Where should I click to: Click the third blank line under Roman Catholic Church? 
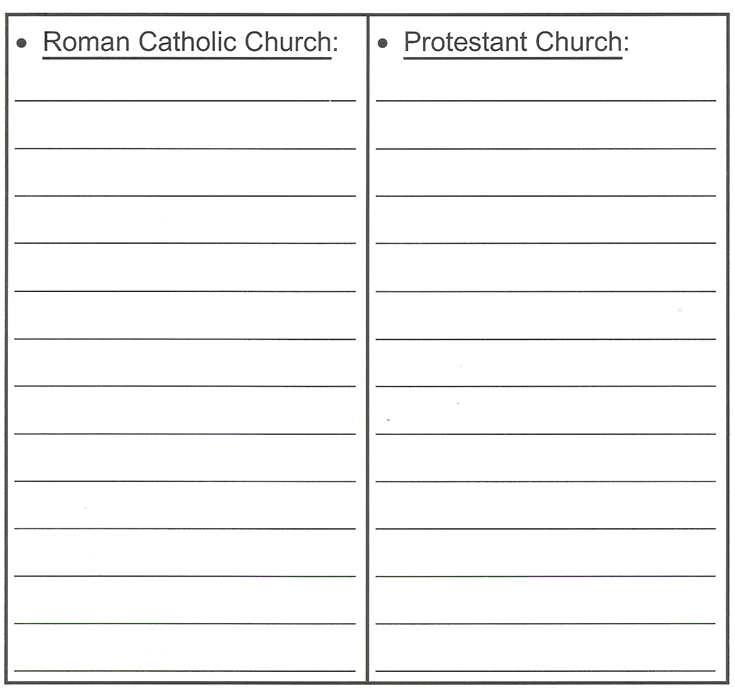pyautogui.click(x=185, y=194)
